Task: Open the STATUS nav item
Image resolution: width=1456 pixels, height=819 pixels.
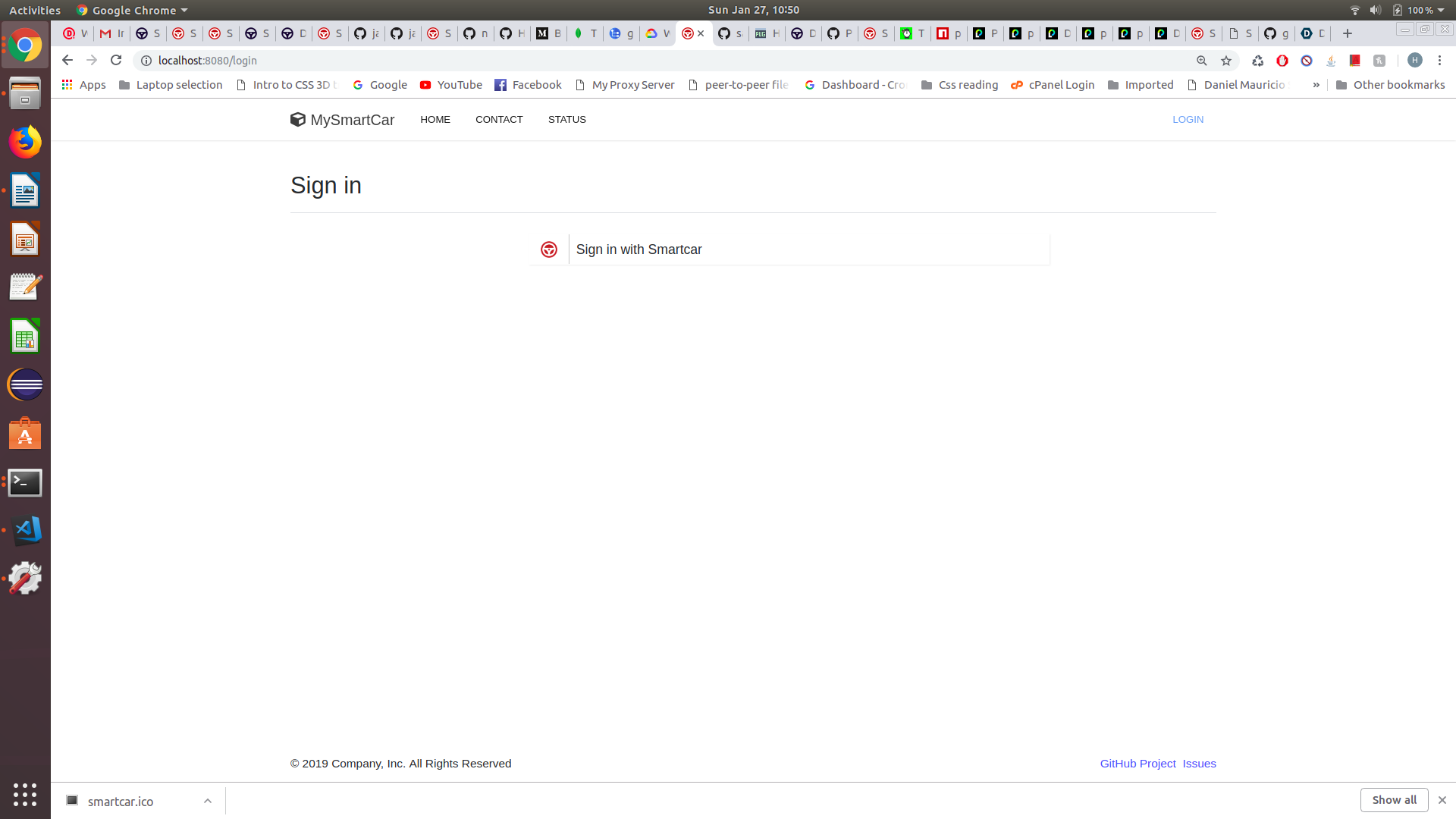Action: pos(566,119)
